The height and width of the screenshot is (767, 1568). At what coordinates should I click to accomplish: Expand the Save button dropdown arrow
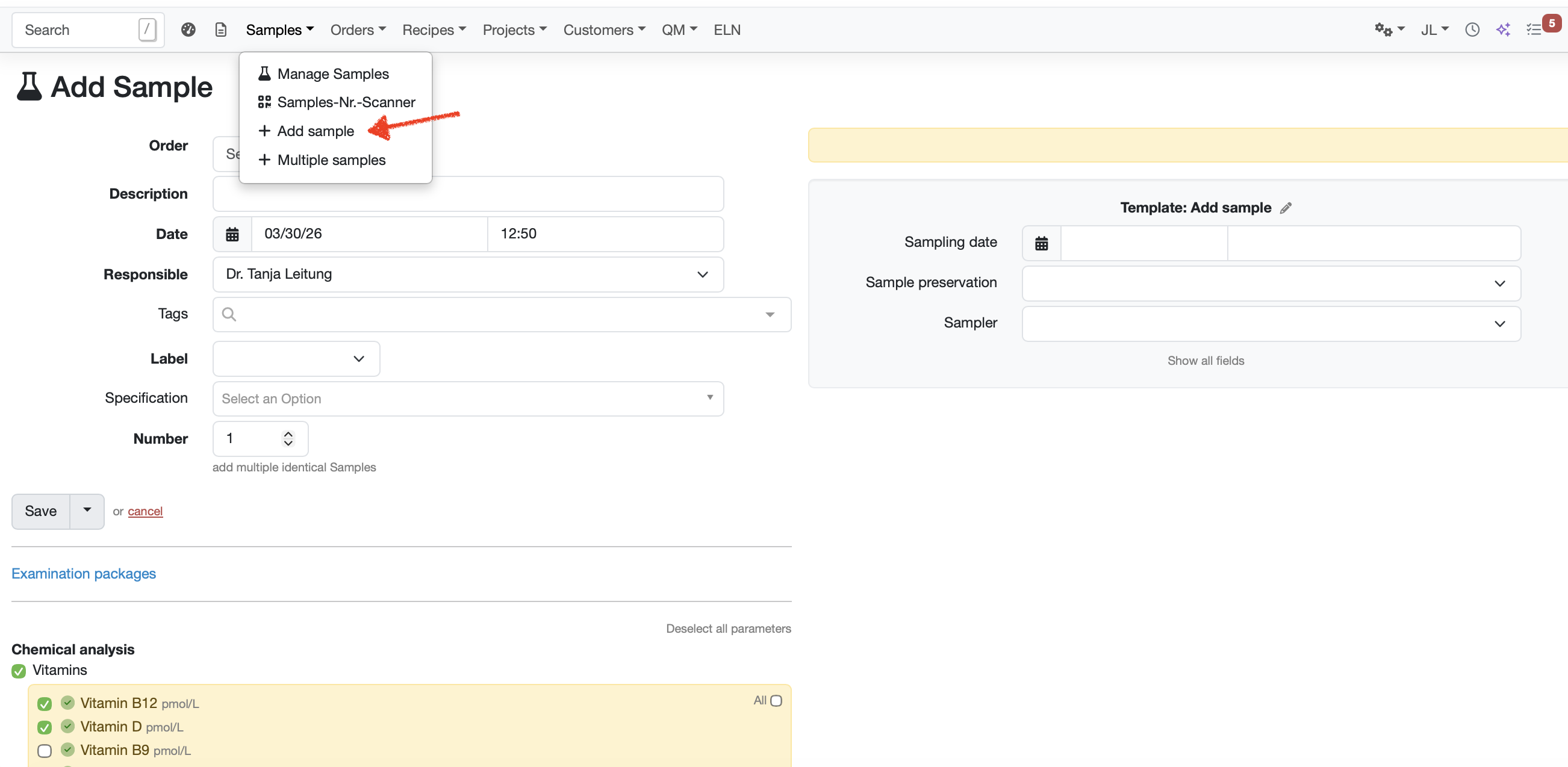point(87,511)
